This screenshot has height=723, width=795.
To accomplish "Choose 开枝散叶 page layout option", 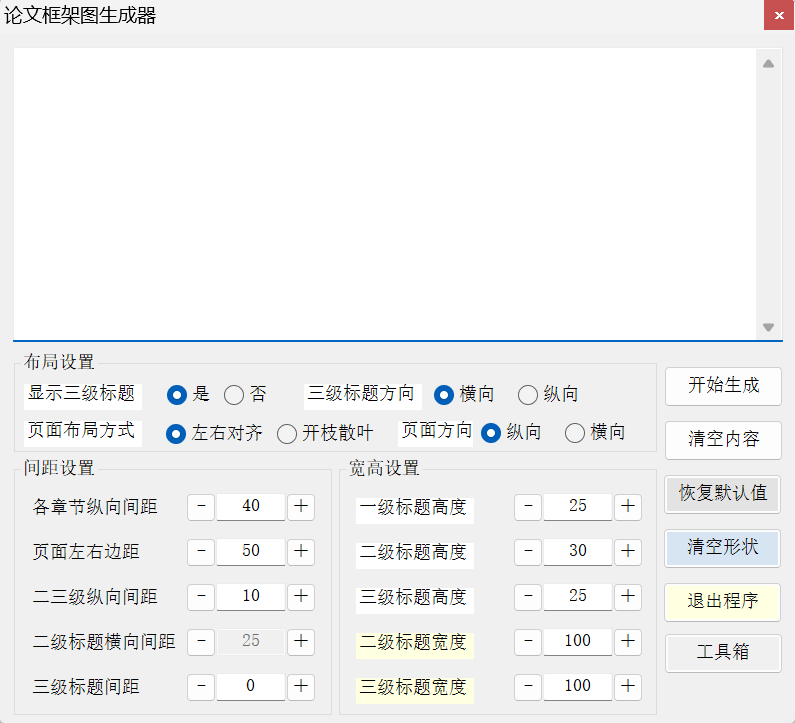I will (x=287, y=434).
